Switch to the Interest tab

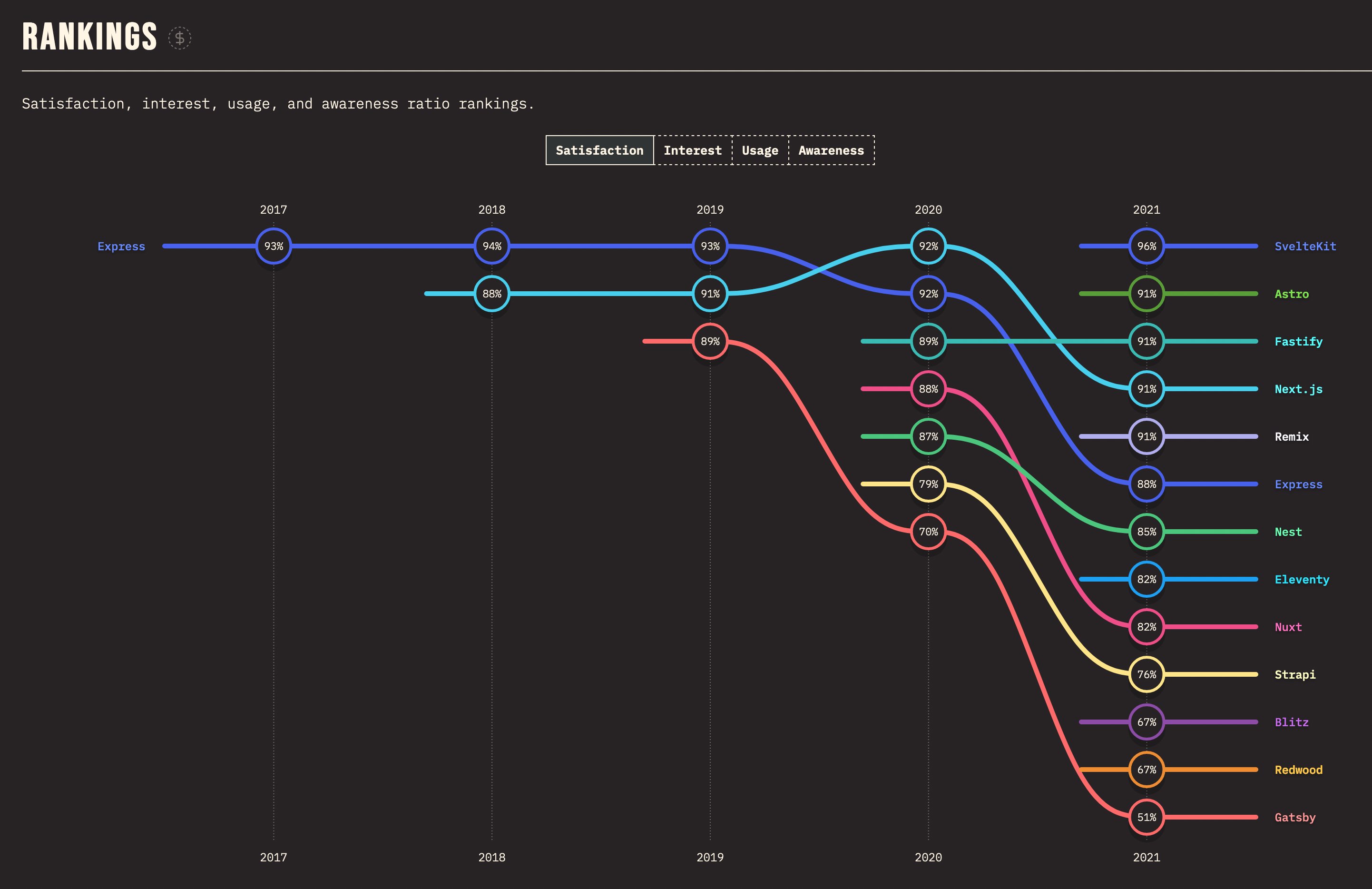tap(692, 150)
